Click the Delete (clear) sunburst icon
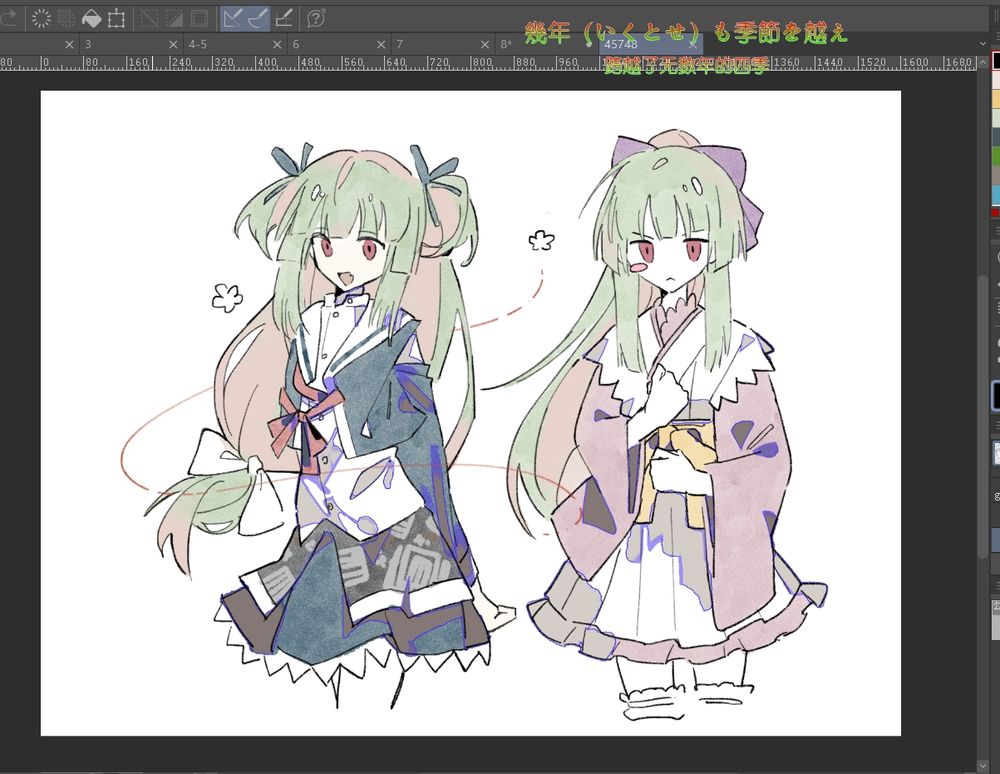The width and height of the screenshot is (1000, 774). (x=41, y=18)
